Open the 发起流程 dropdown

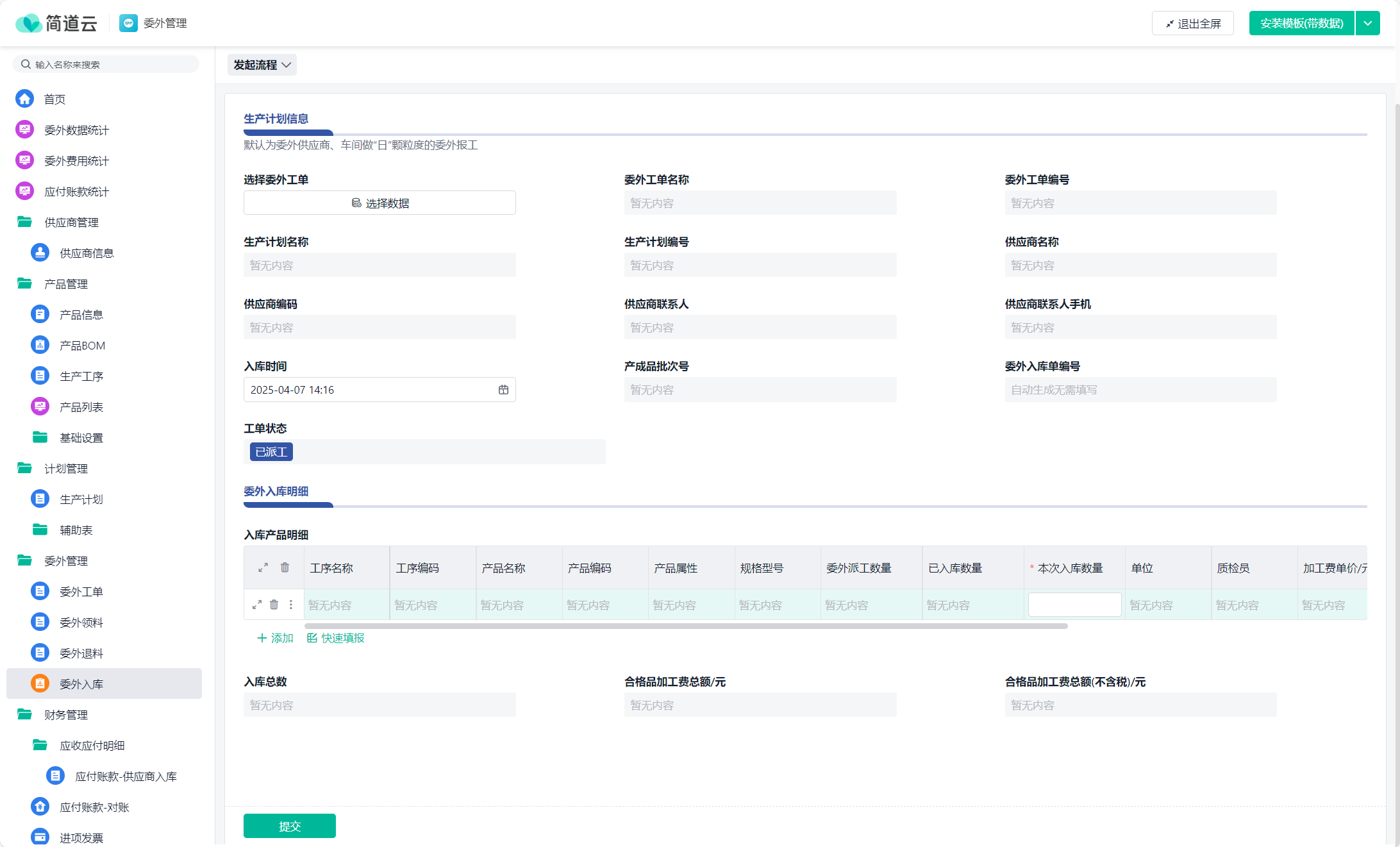262,65
